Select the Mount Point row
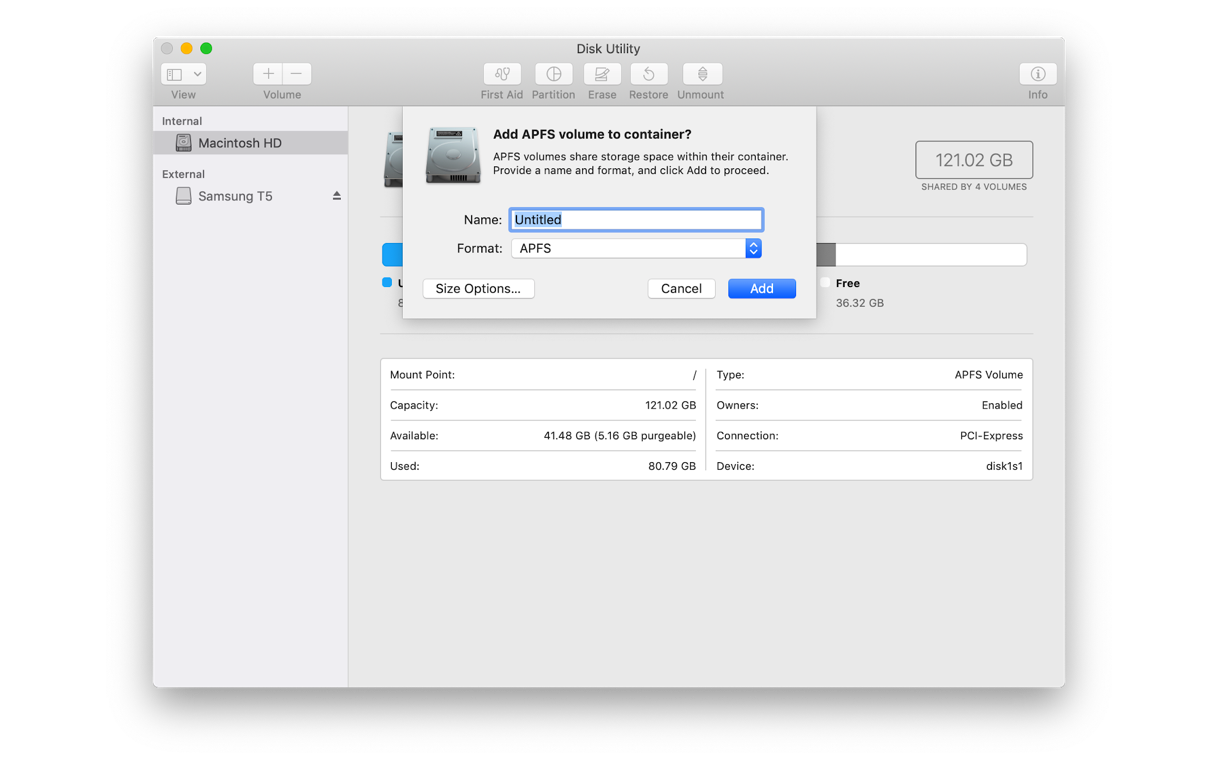 pos(543,375)
